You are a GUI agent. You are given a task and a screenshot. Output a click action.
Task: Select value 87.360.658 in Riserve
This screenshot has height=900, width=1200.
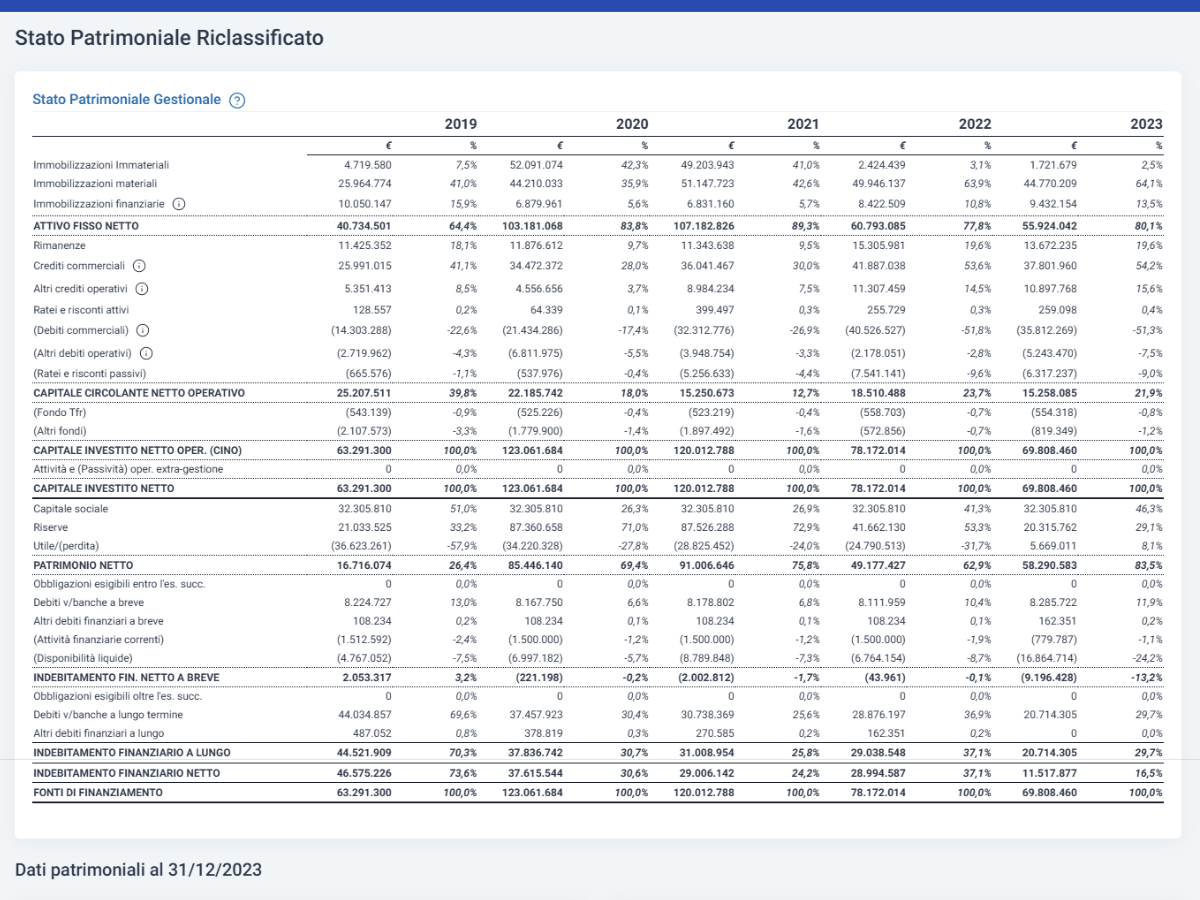click(x=537, y=526)
